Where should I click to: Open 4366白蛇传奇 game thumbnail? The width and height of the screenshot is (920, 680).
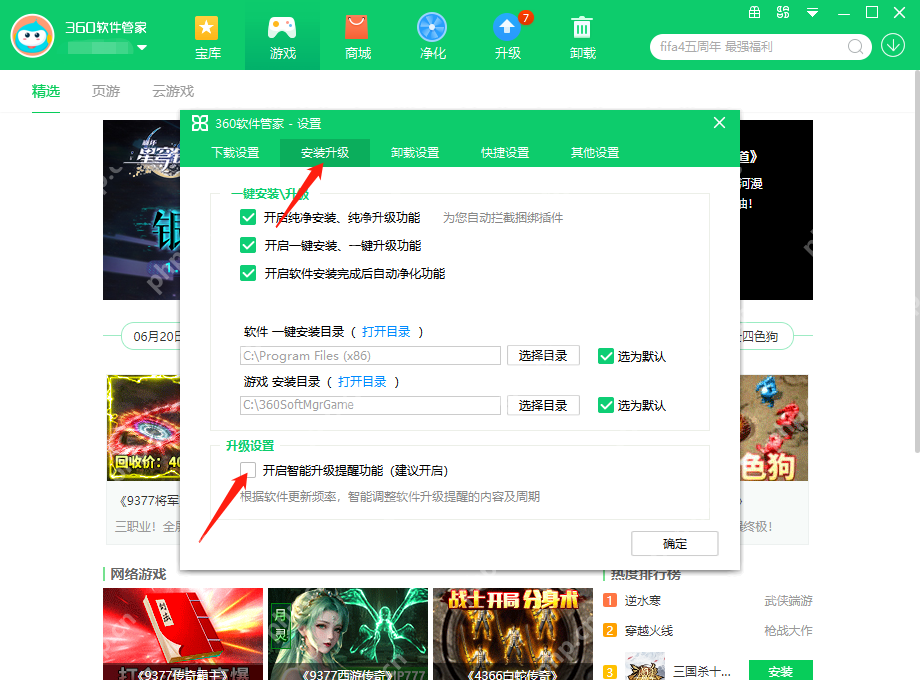tap(513, 634)
